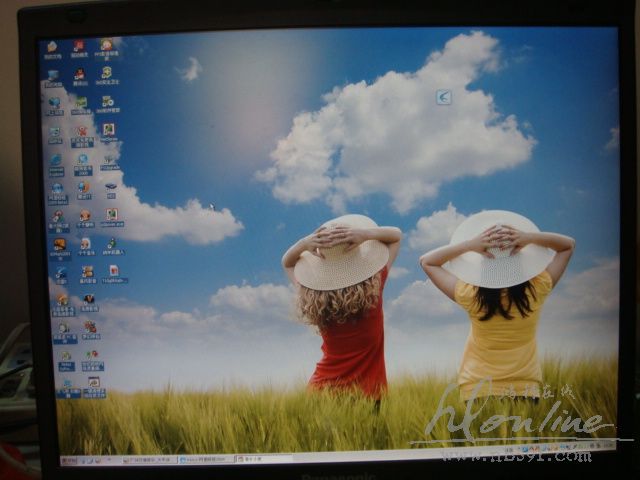Open the 360 Software Manager shortcut

(x=108, y=104)
